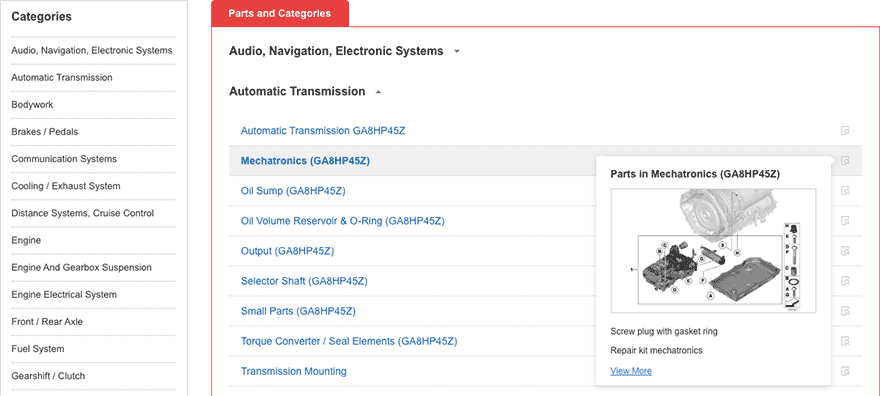Click 'Screw plug with gasket ring' text
The width and height of the screenshot is (880, 396).
(664, 331)
